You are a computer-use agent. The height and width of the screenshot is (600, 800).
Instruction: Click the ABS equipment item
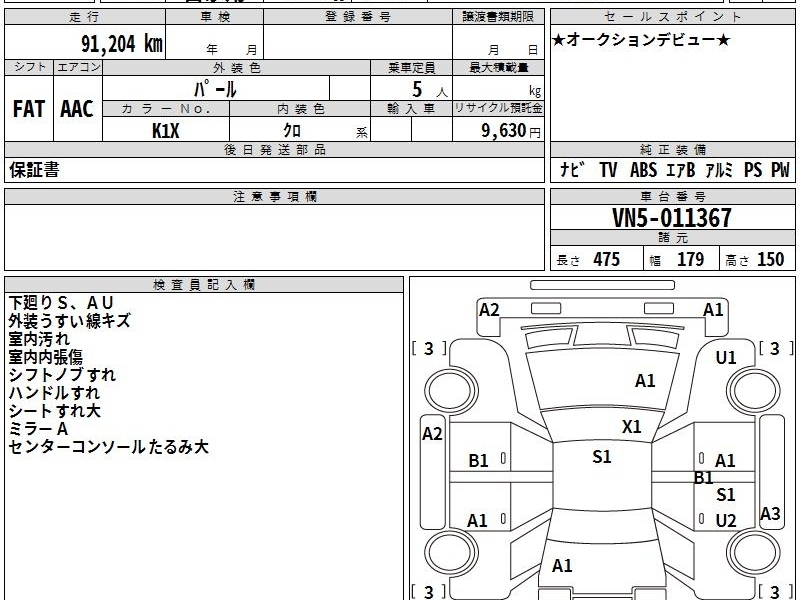tap(643, 169)
